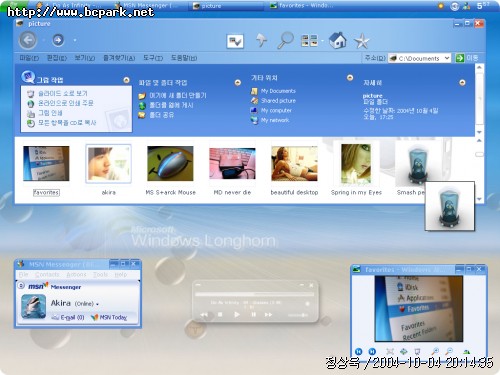Open the 즐겨찾기(A) menu
The width and height of the screenshot is (500, 375).
click(119, 58)
